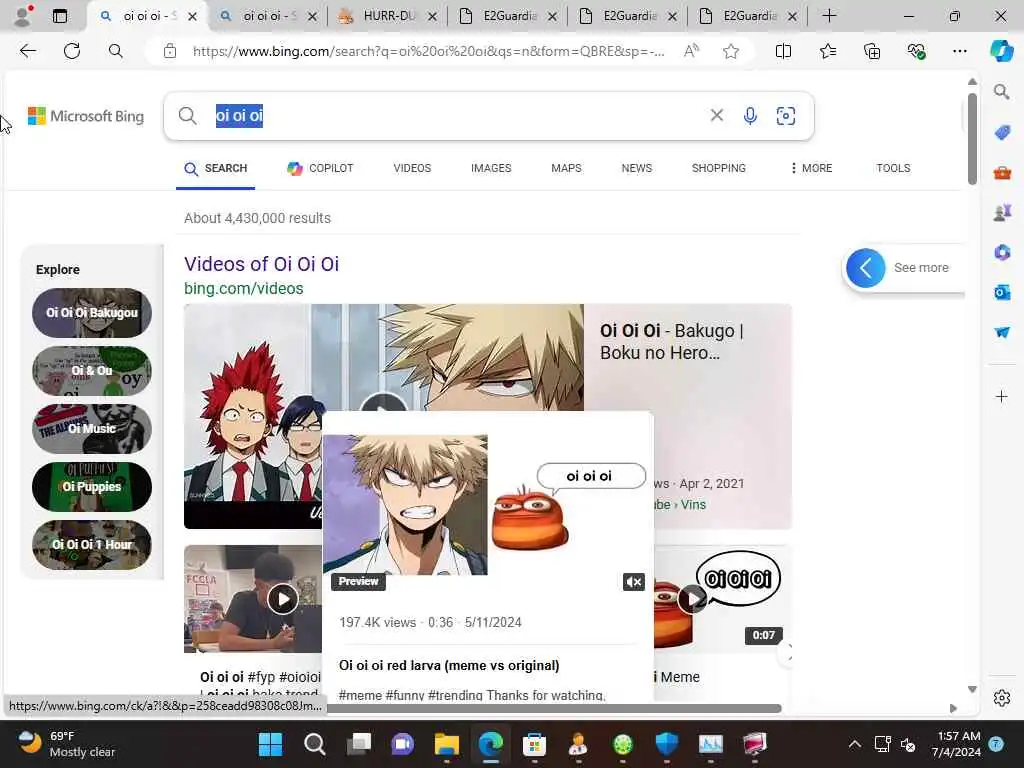Open the Favorites list icon

click(827, 51)
